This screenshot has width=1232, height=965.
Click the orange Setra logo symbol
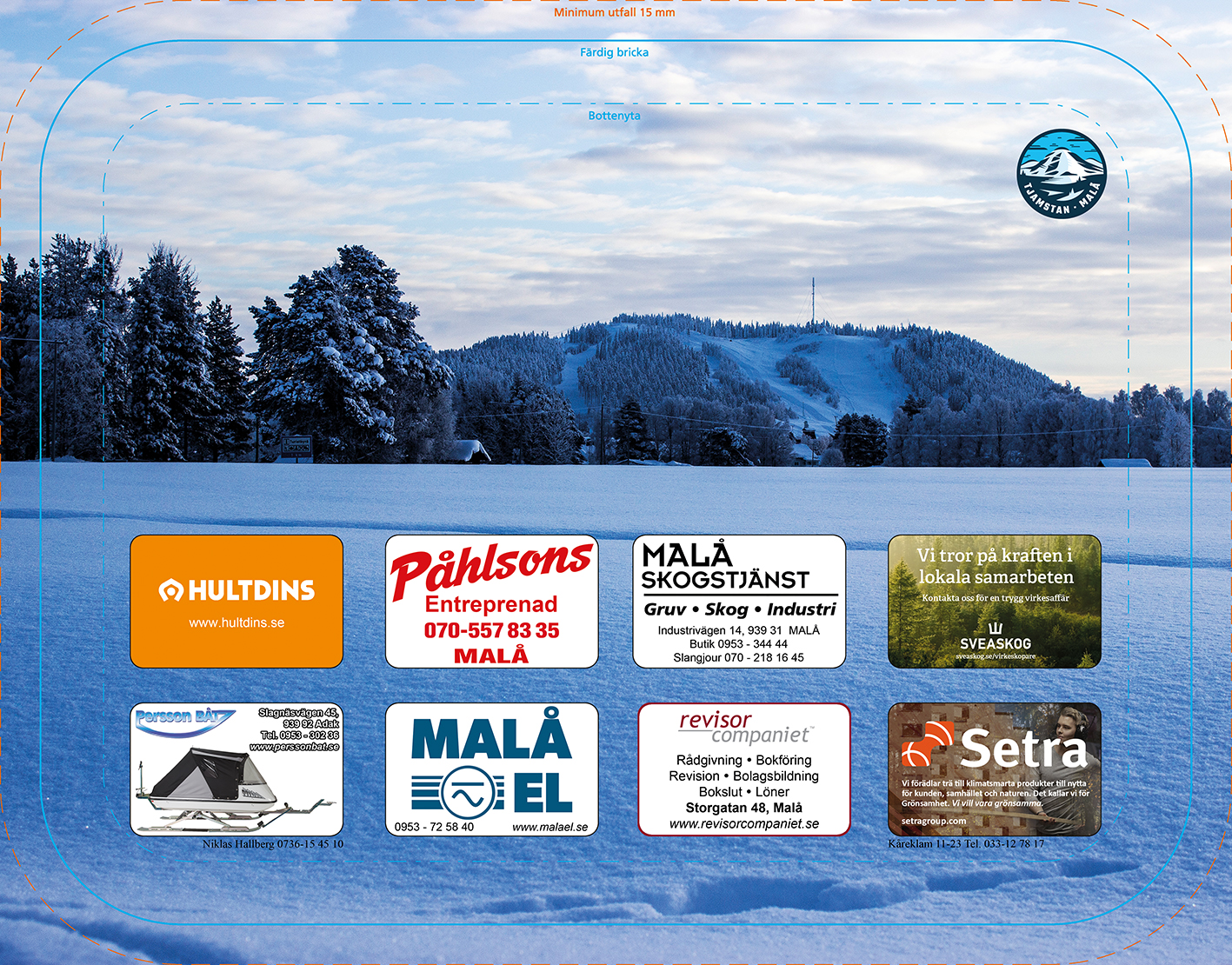(x=928, y=743)
